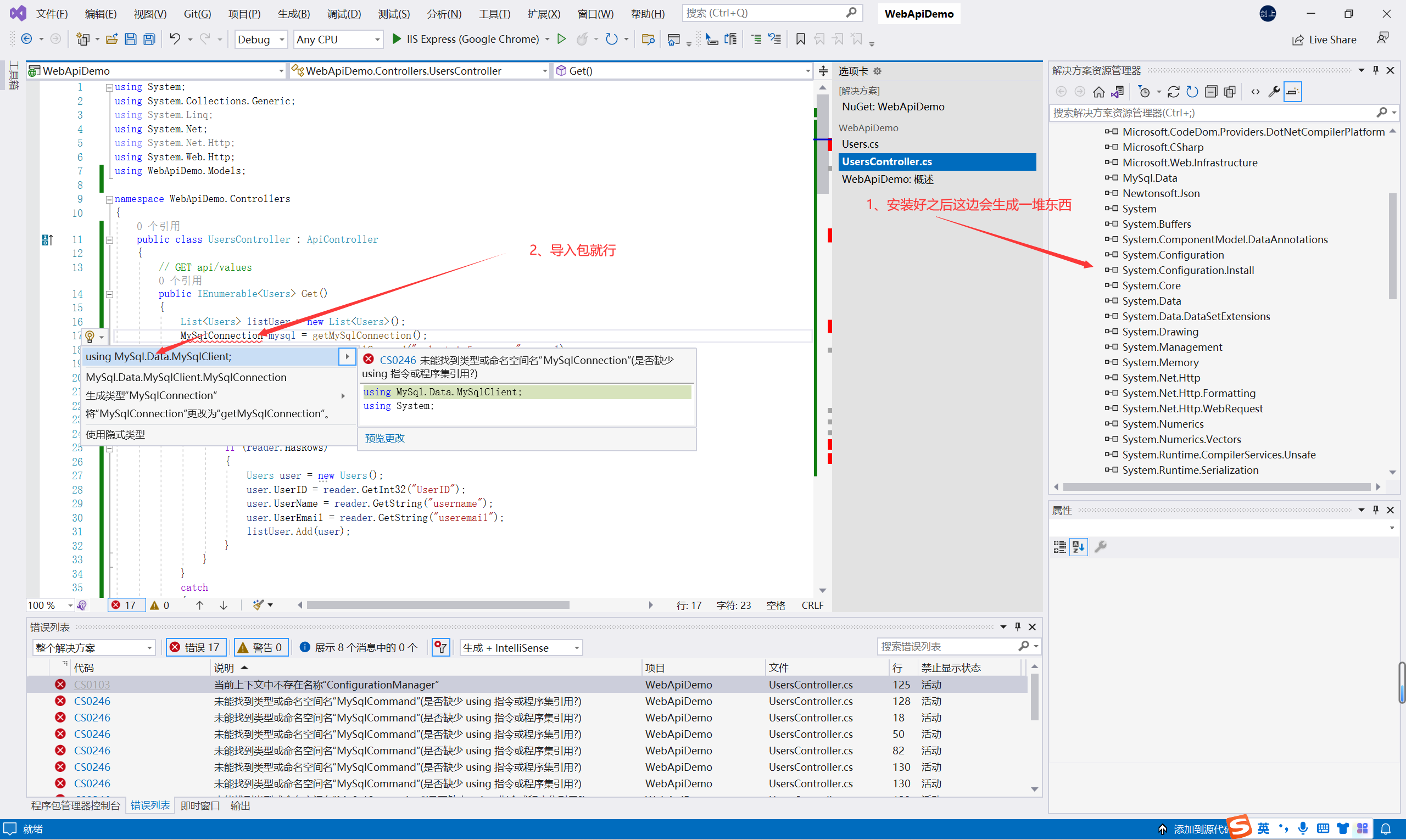1406x840 pixels.
Task: Select 整个解决方案 scope dropdown
Action: [89, 647]
